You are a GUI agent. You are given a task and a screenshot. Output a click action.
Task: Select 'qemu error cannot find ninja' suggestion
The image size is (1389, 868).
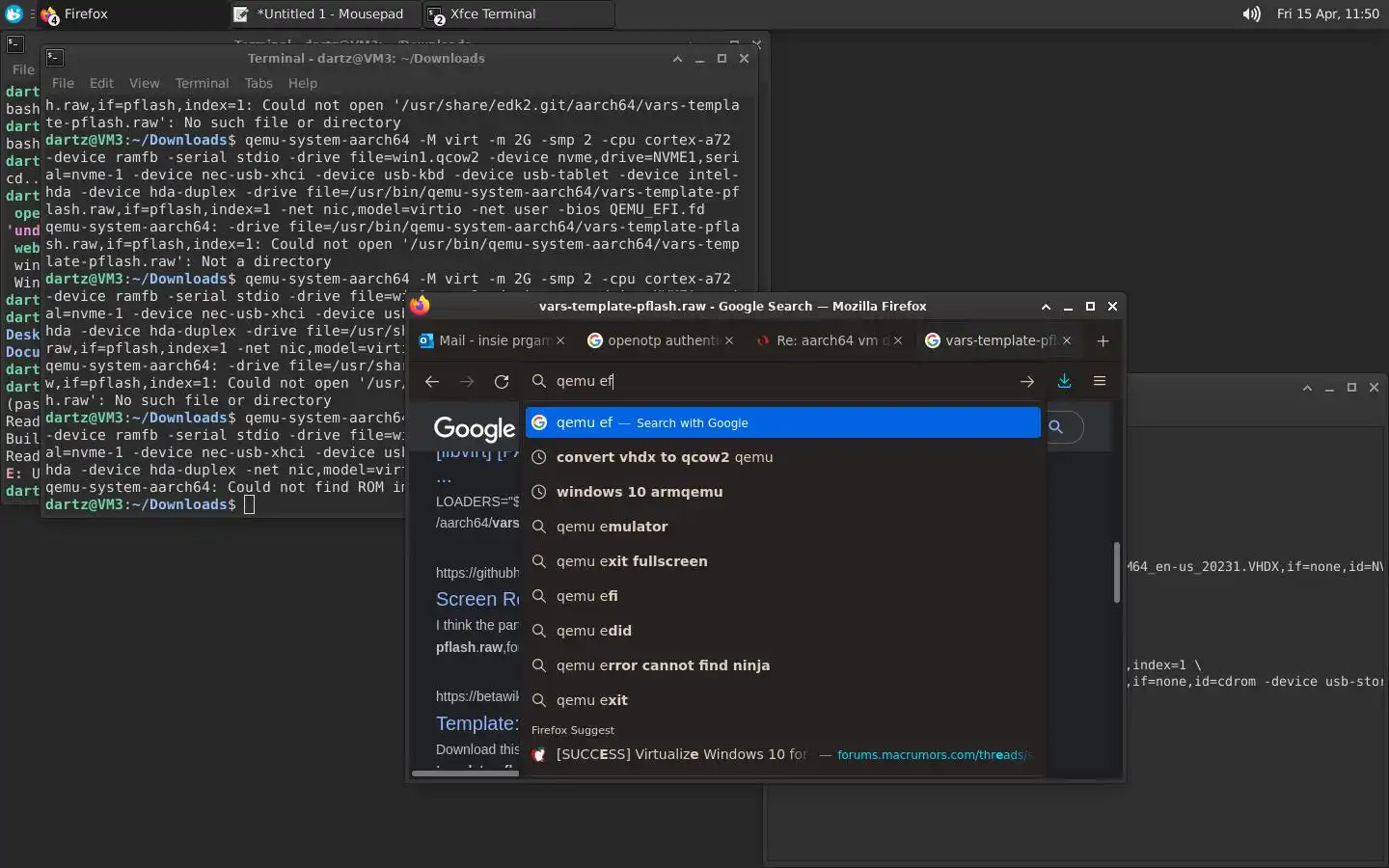pyautogui.click(x=783, y=665)
